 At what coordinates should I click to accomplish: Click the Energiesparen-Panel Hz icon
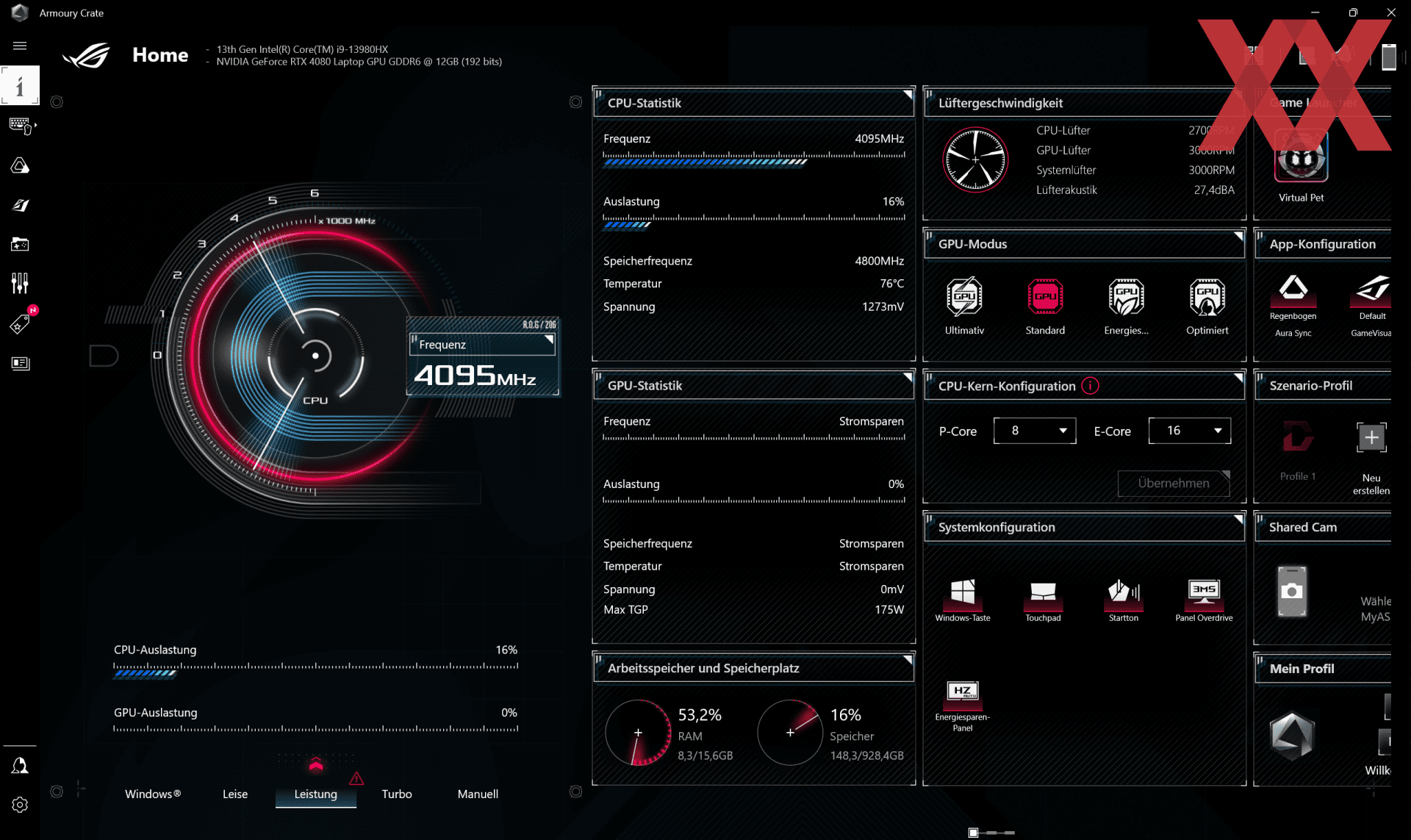point(962,694)
